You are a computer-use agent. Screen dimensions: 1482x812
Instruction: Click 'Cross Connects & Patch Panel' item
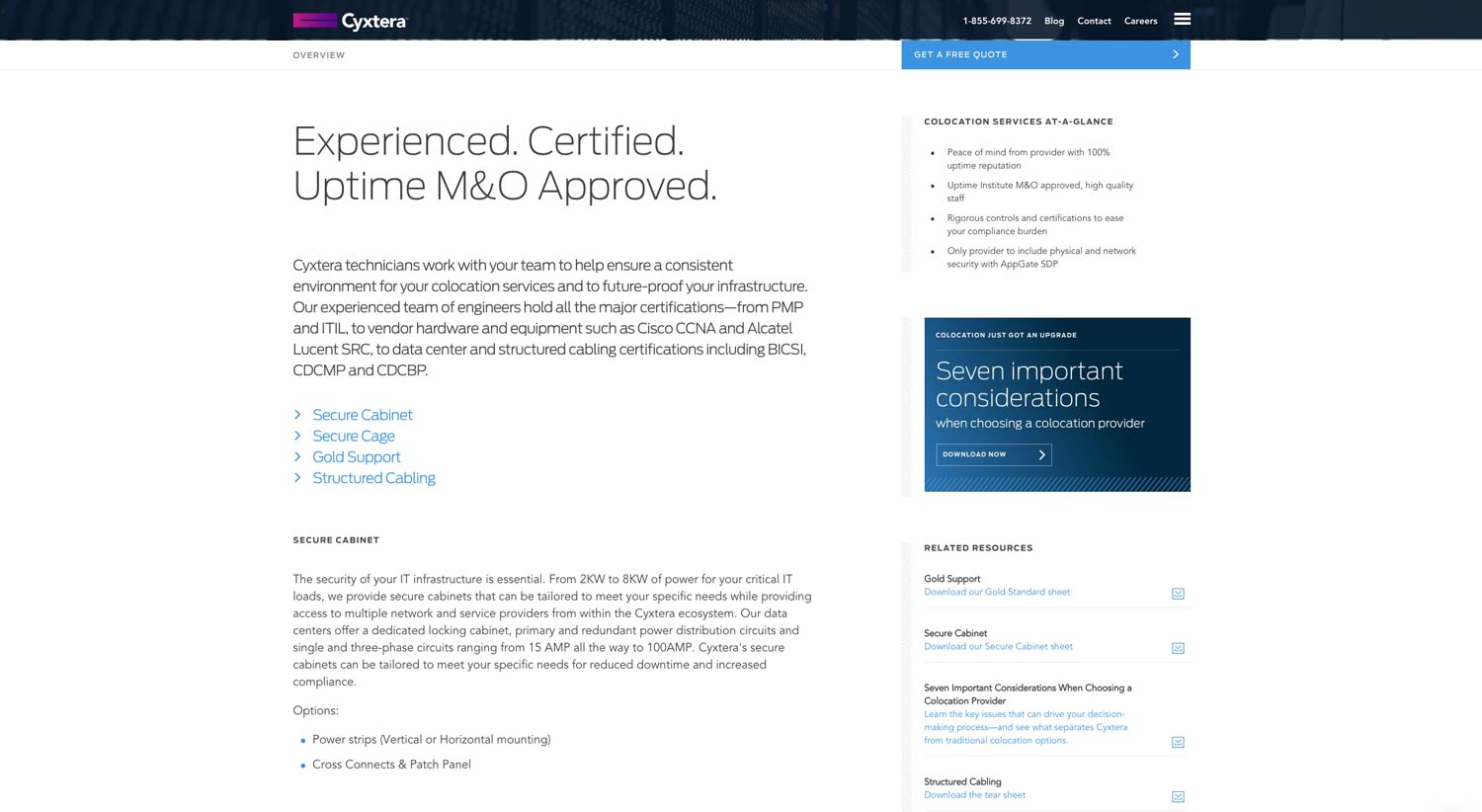[391, 765]
